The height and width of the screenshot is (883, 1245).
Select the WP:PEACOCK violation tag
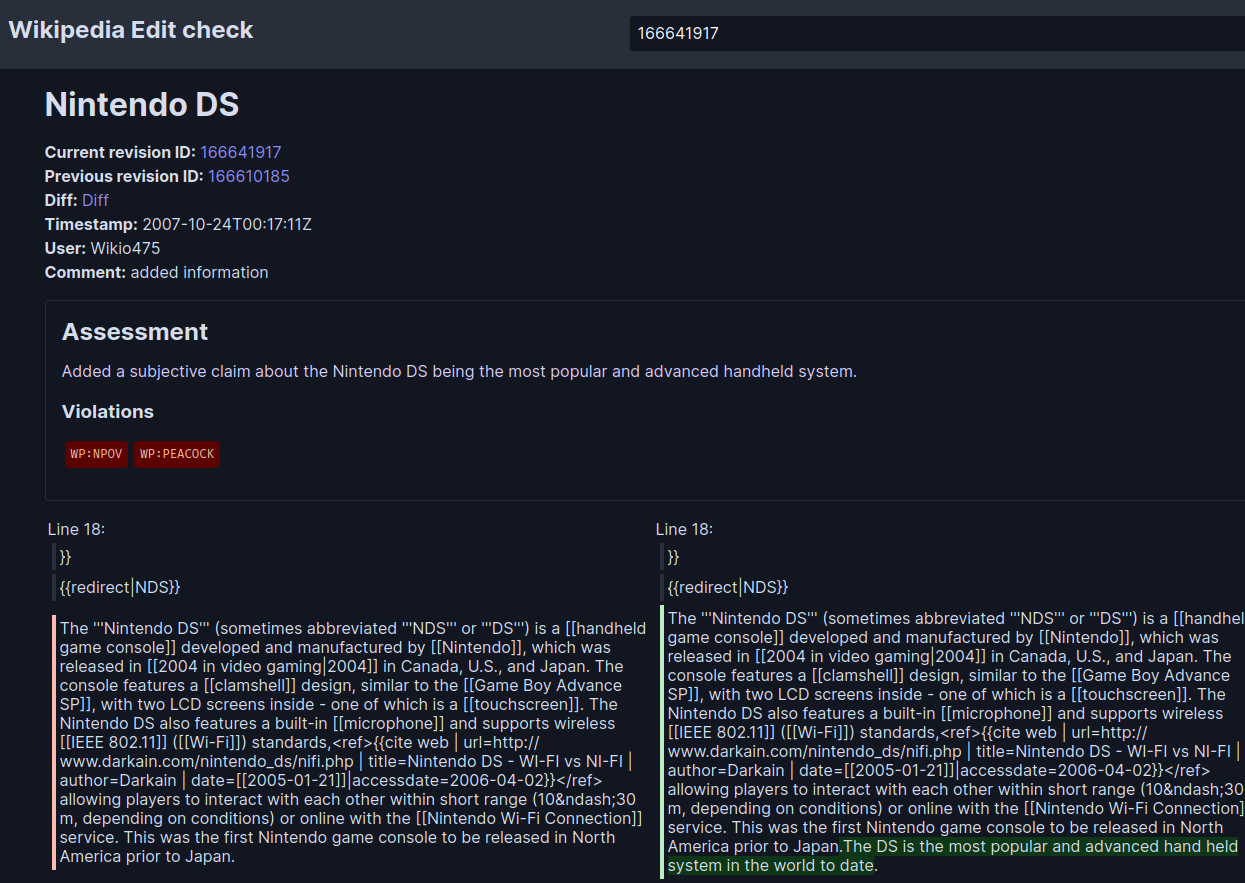[177, 454]
